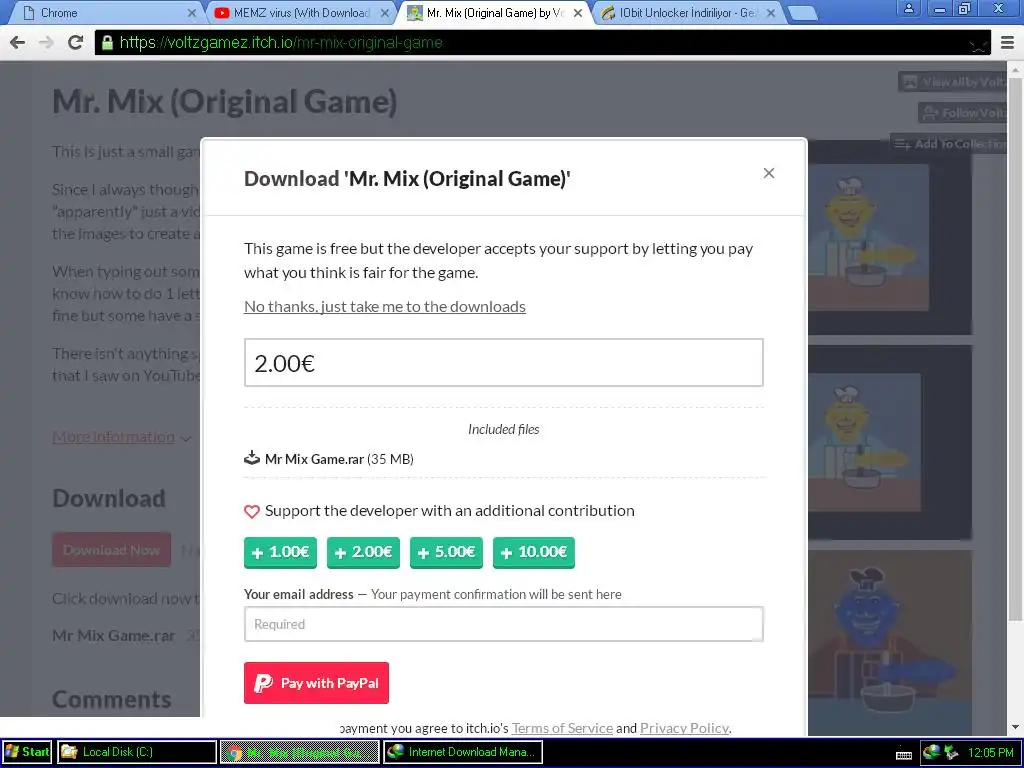Open the Chrome hamburger menu
The width and height of the screenshot is (1024, 768).
tap(1007, 43)
